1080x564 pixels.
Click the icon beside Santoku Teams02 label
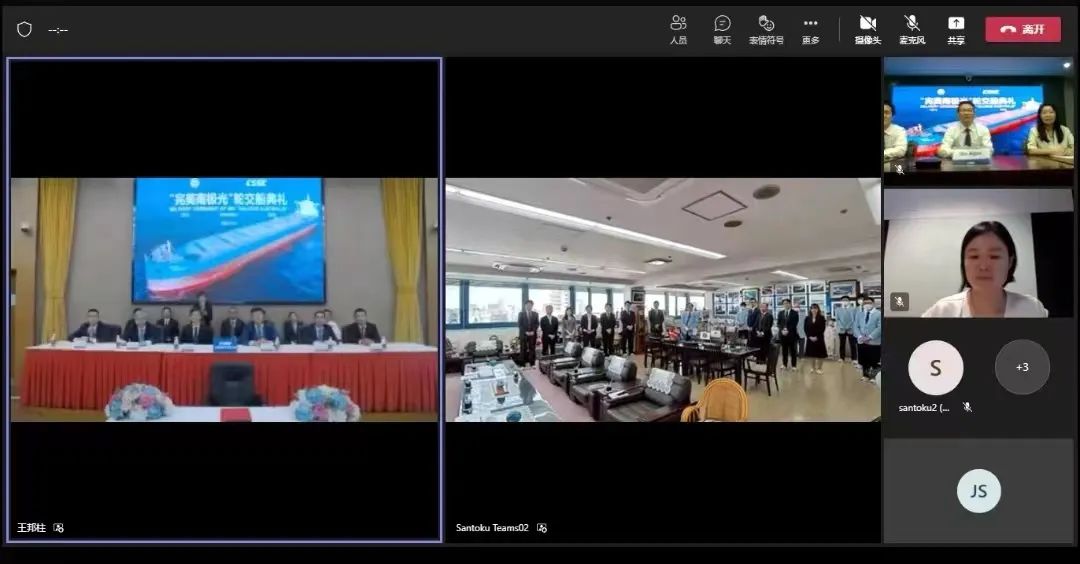[x=542, y=528]
